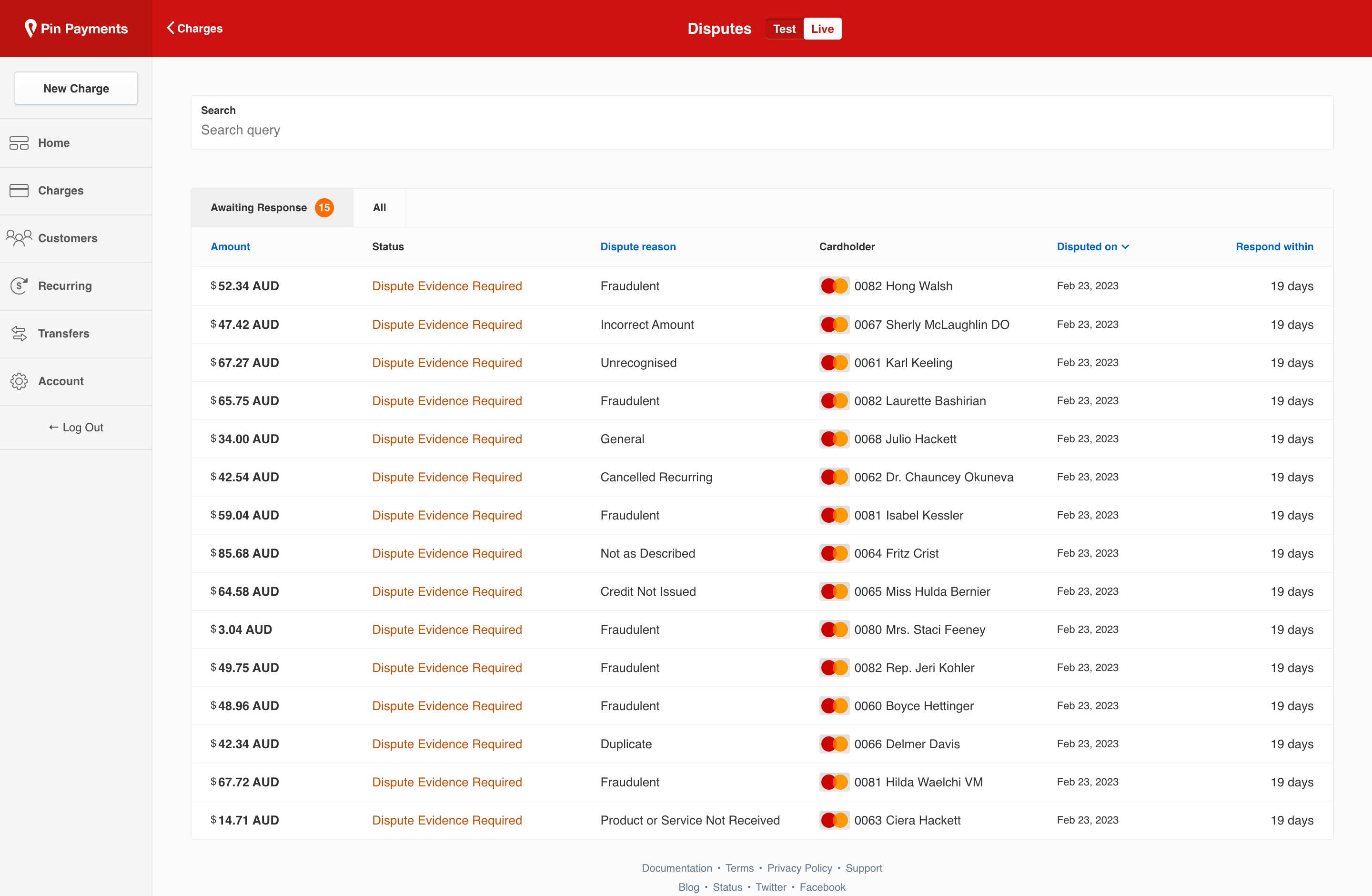Screen dimensions: 1372x896
Task: Click Log Out link
Action: [76, 428]
